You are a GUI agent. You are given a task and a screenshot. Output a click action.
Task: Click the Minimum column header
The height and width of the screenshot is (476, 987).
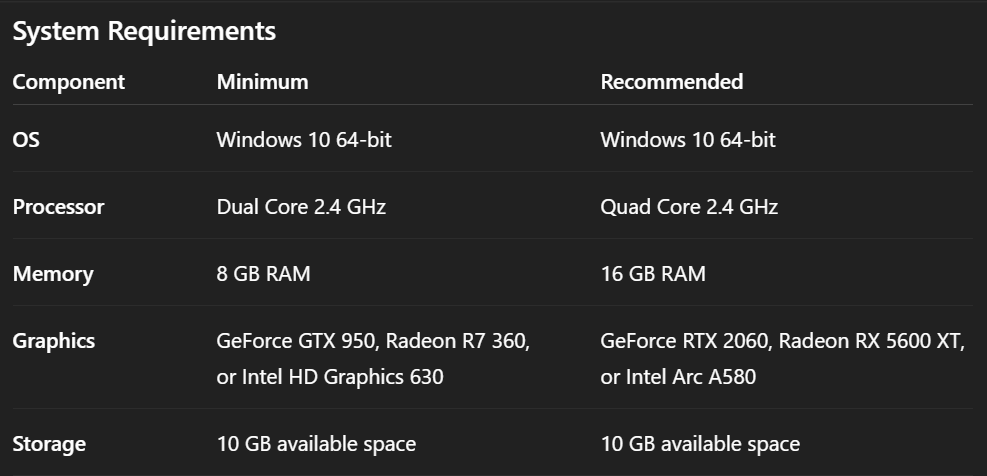point(262,82)
